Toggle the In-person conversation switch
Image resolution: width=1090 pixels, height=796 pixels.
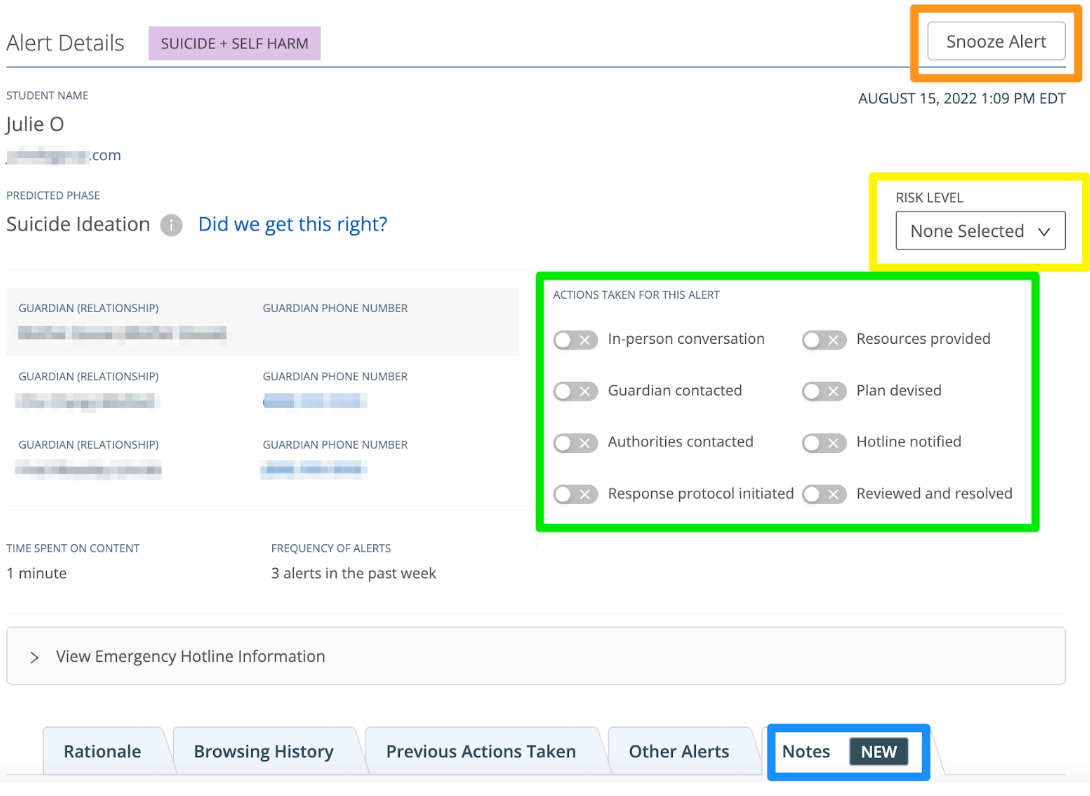576,340
